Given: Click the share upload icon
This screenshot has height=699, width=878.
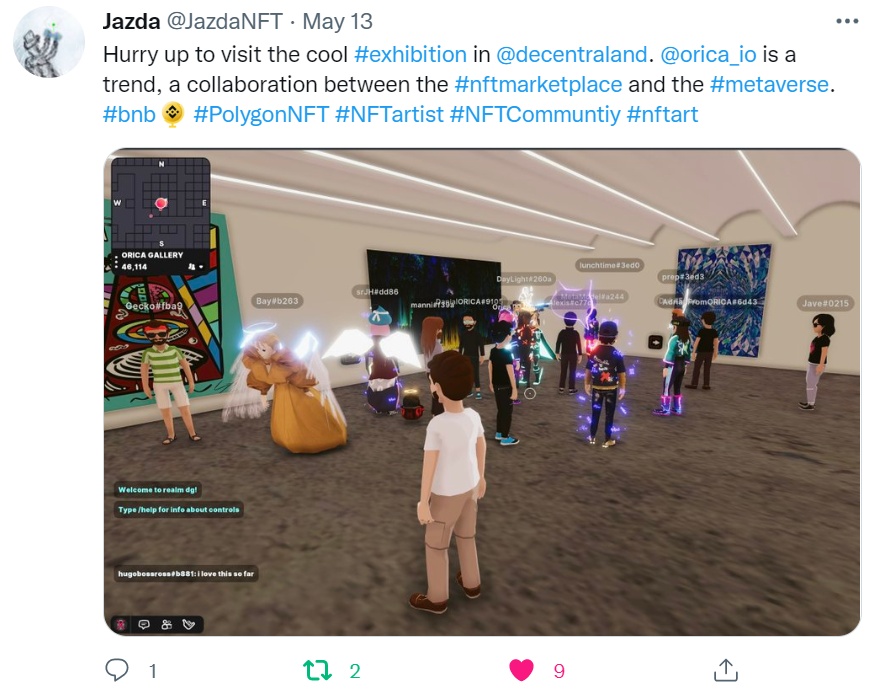Looking at the screenshot, I should [726, 670].
